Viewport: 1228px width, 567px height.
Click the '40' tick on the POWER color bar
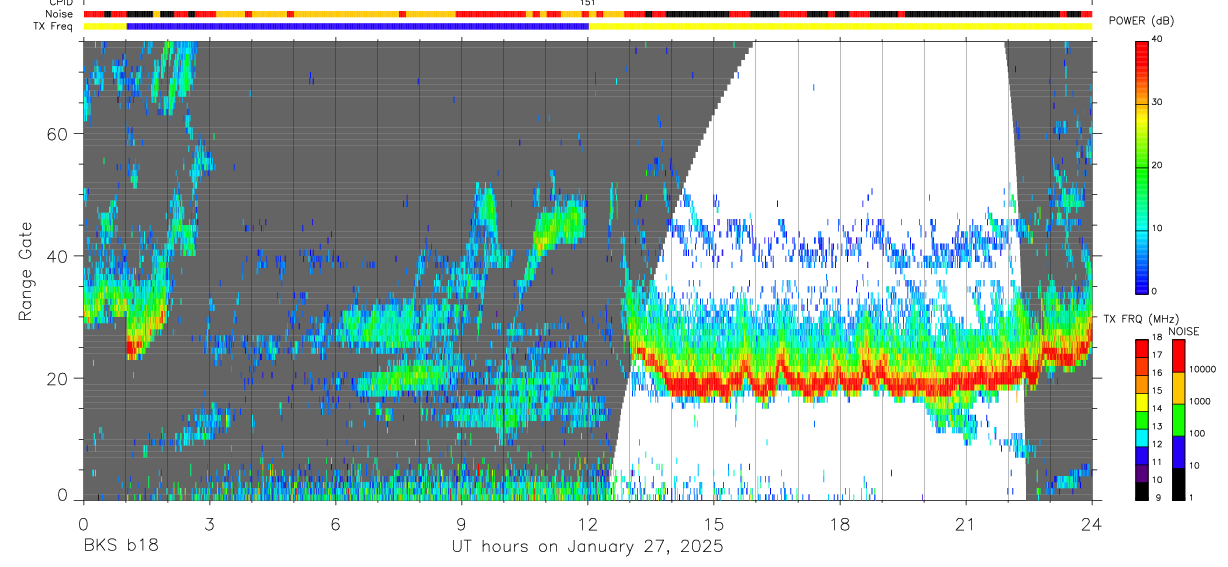tap(1157, 39)
